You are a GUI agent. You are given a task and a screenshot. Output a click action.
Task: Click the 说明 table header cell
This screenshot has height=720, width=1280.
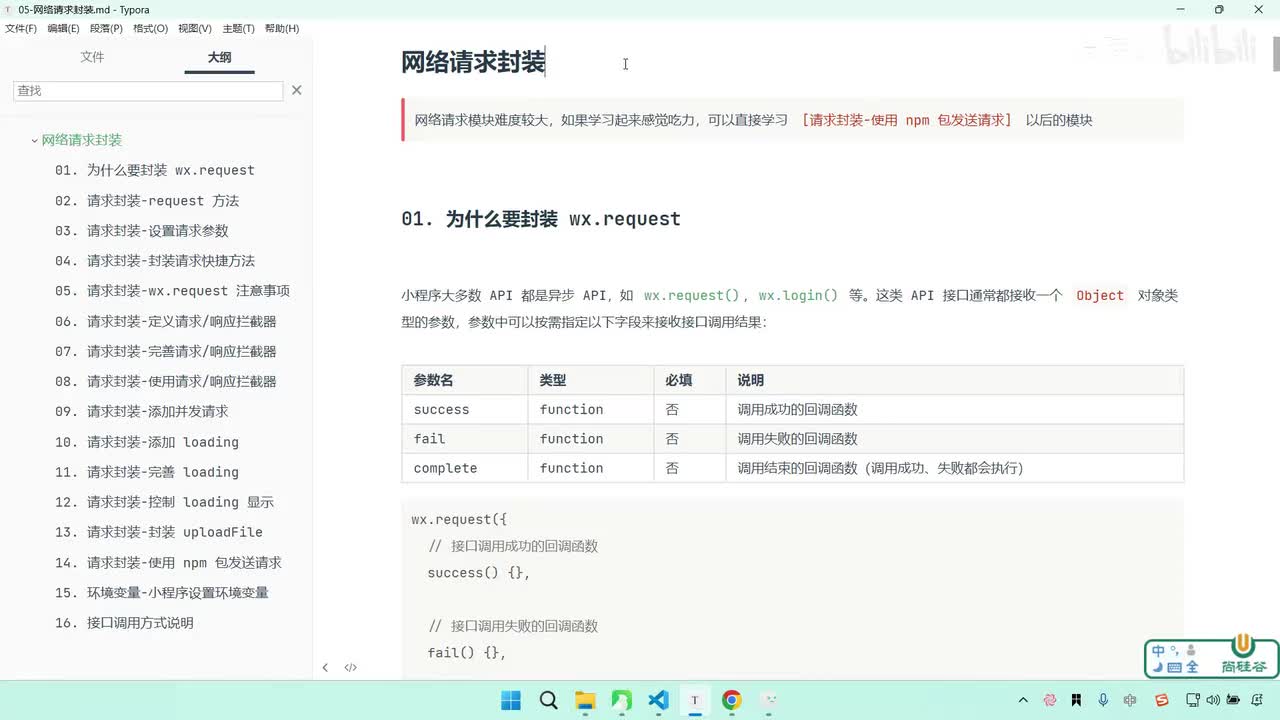click(955, 380)
